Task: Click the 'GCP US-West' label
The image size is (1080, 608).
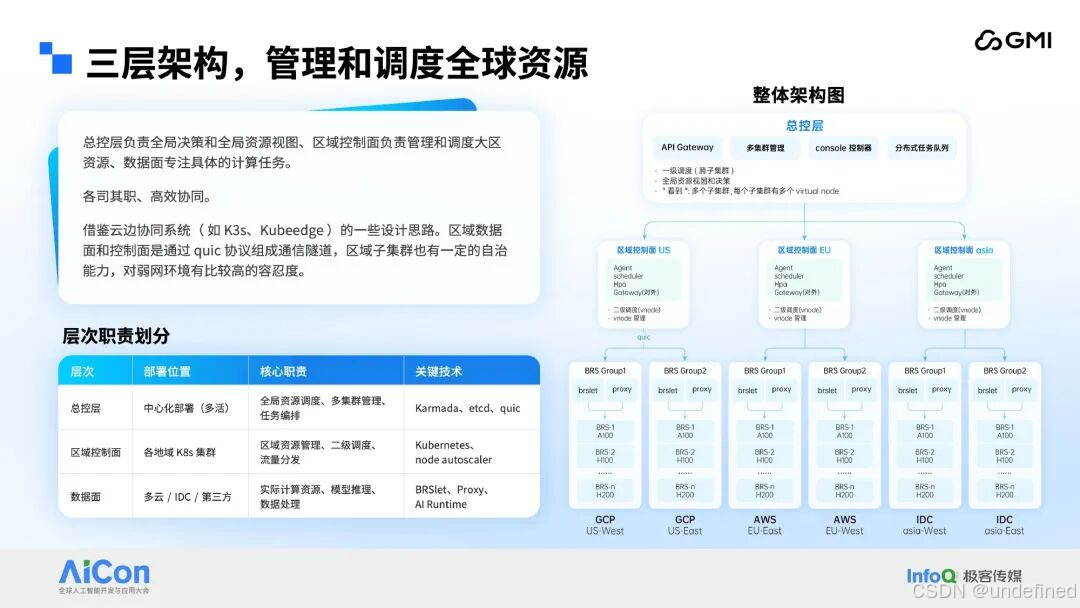Action: [605, 525]
